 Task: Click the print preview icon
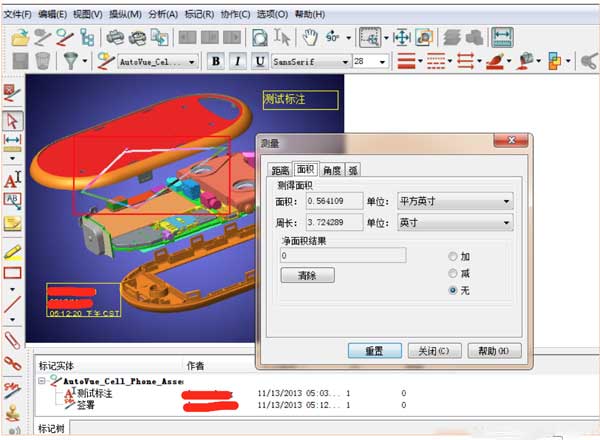click(137, 37)
